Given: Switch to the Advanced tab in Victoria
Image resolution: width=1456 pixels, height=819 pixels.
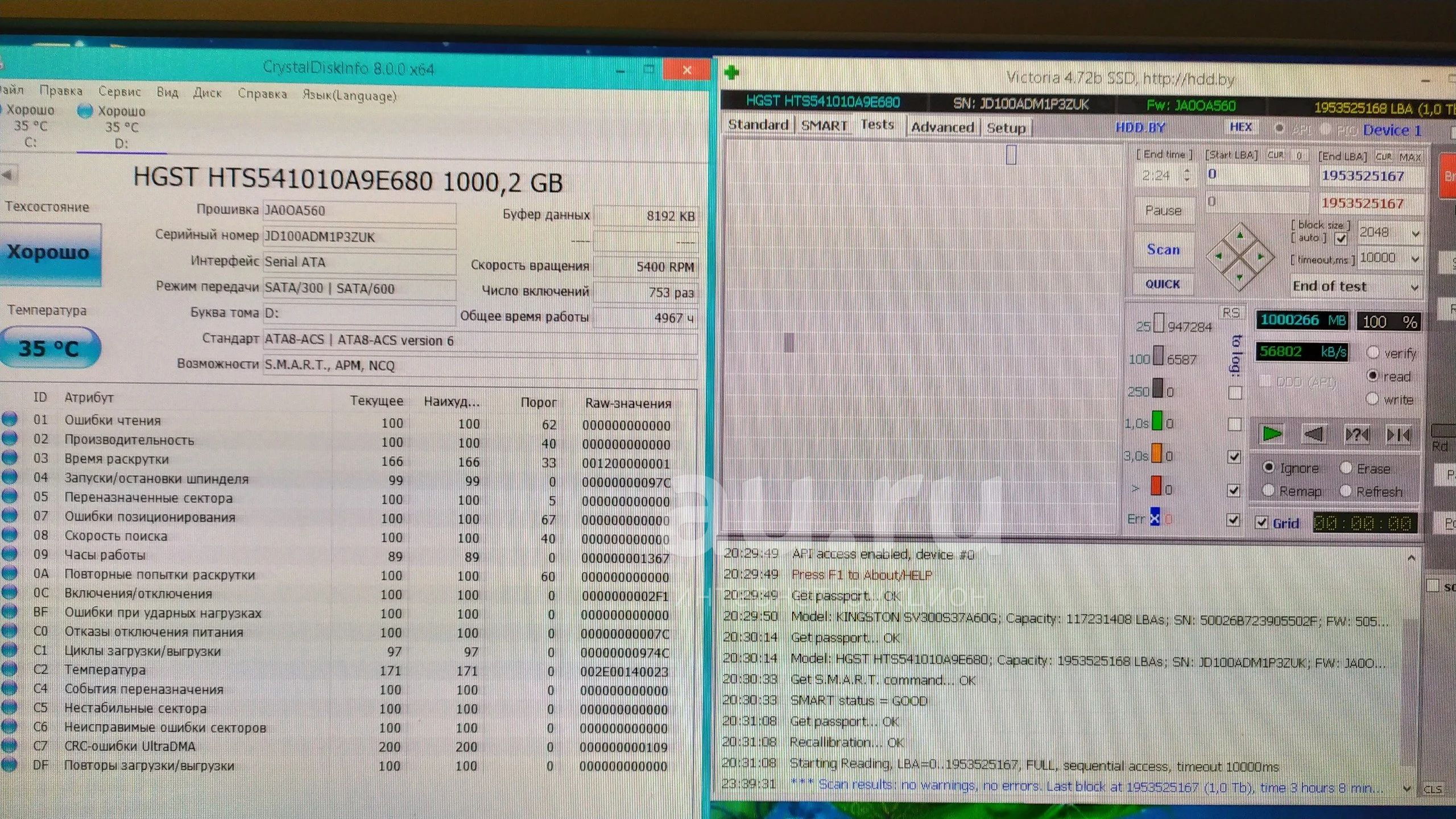Looking at the screenshot, I should 942,127.
